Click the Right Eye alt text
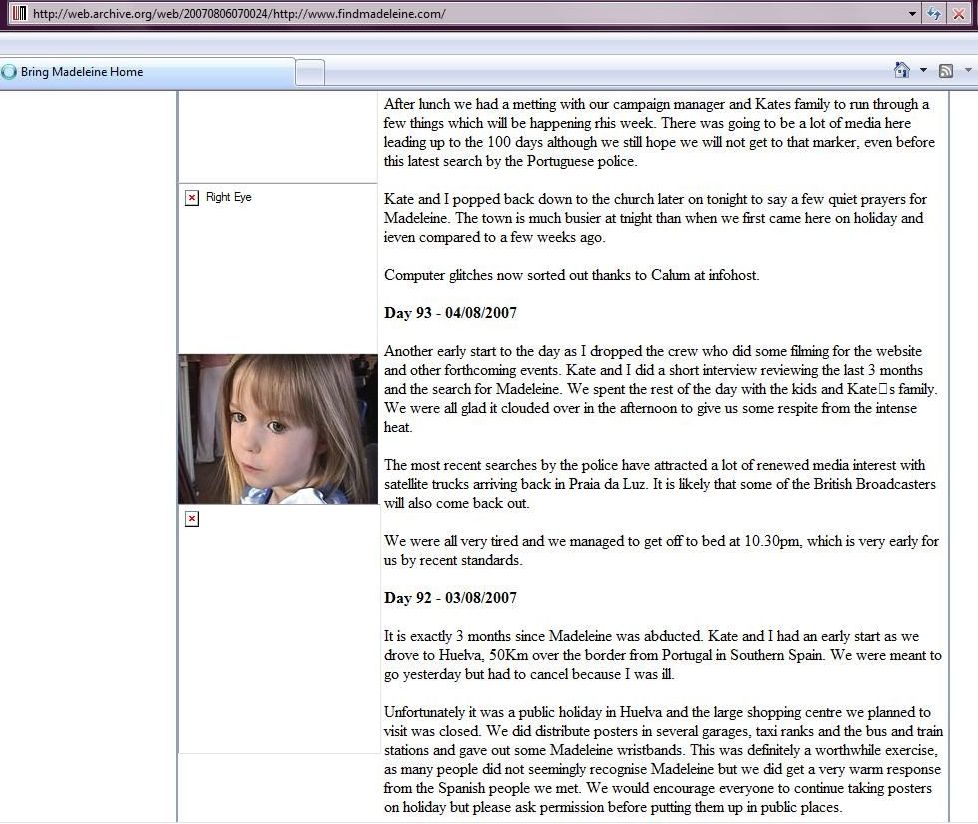Screen dimensions: 978x824 click(228, 198)
